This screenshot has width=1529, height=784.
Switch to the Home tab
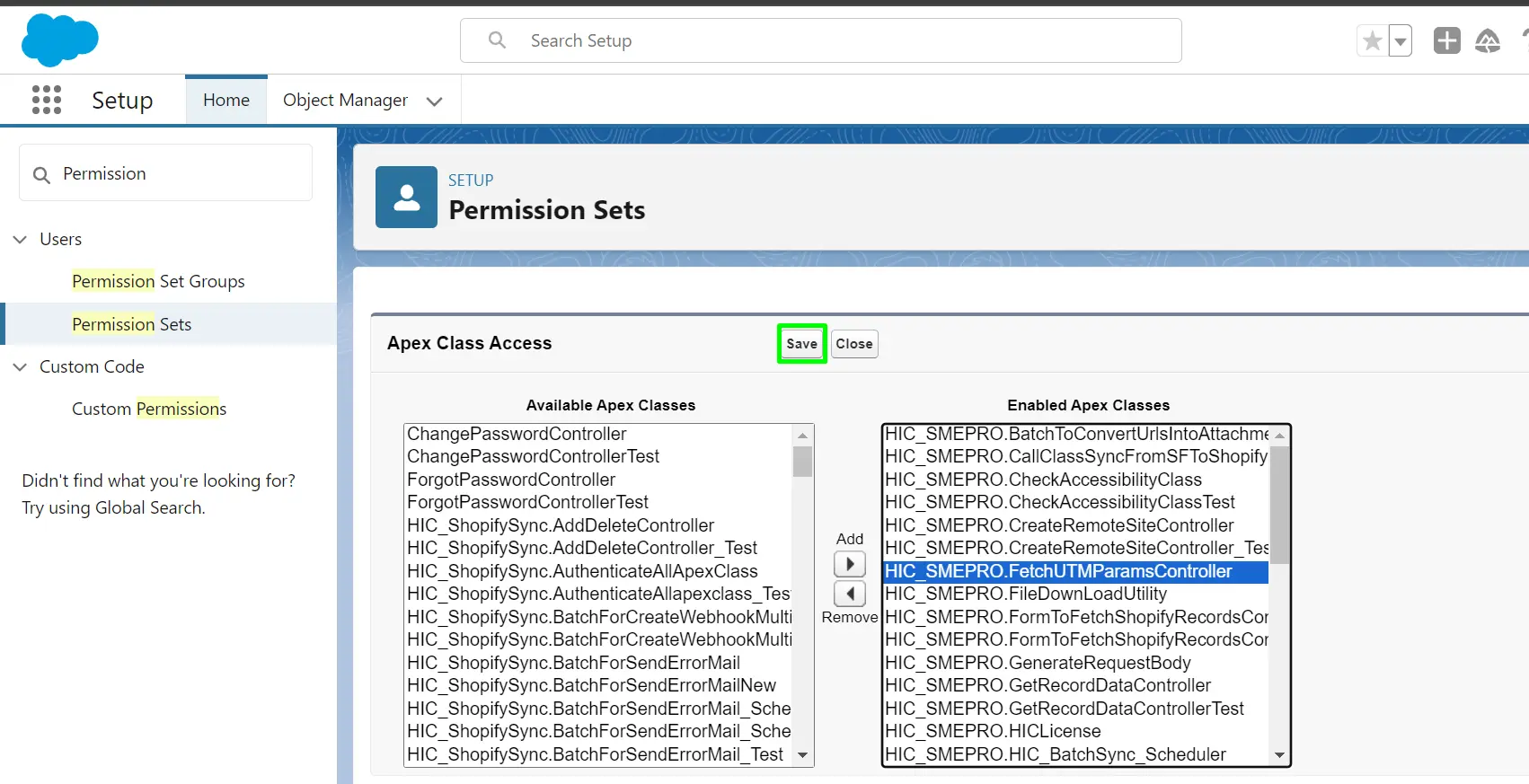tap(226, 100)
